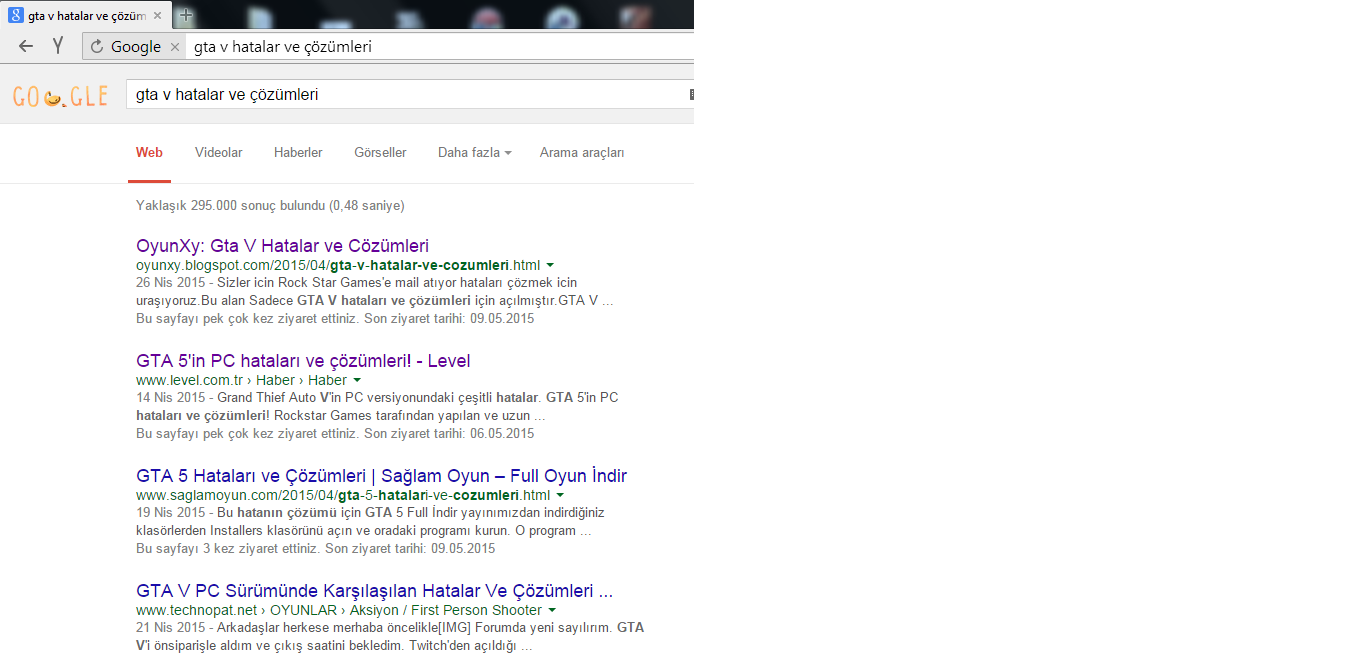The image size is (1352, 654).
Task: Click the oyunxy.blogspot.com URL text
Action: [338, 265]
